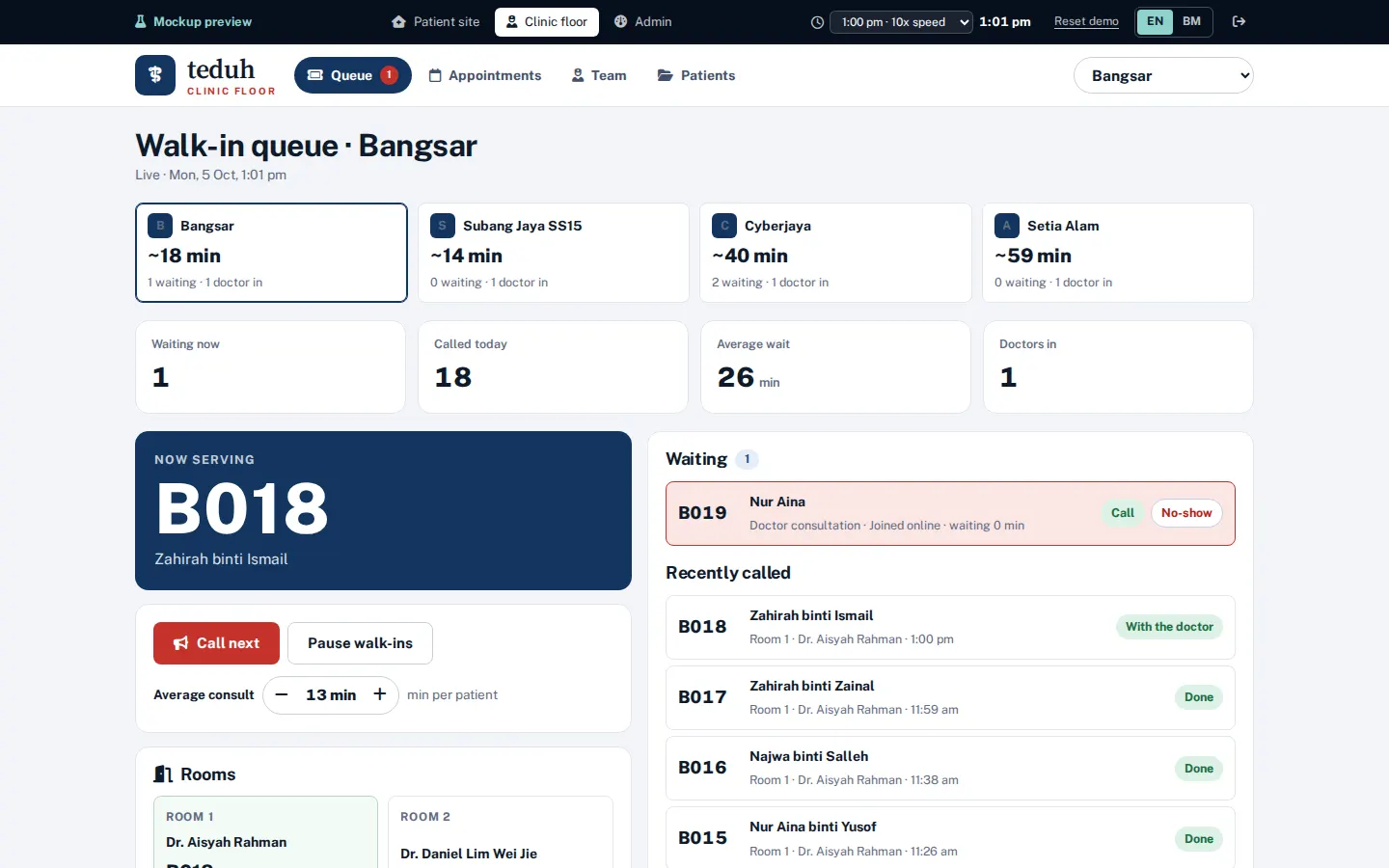Open the Queue tab
1389x868 pixels.
353,75
